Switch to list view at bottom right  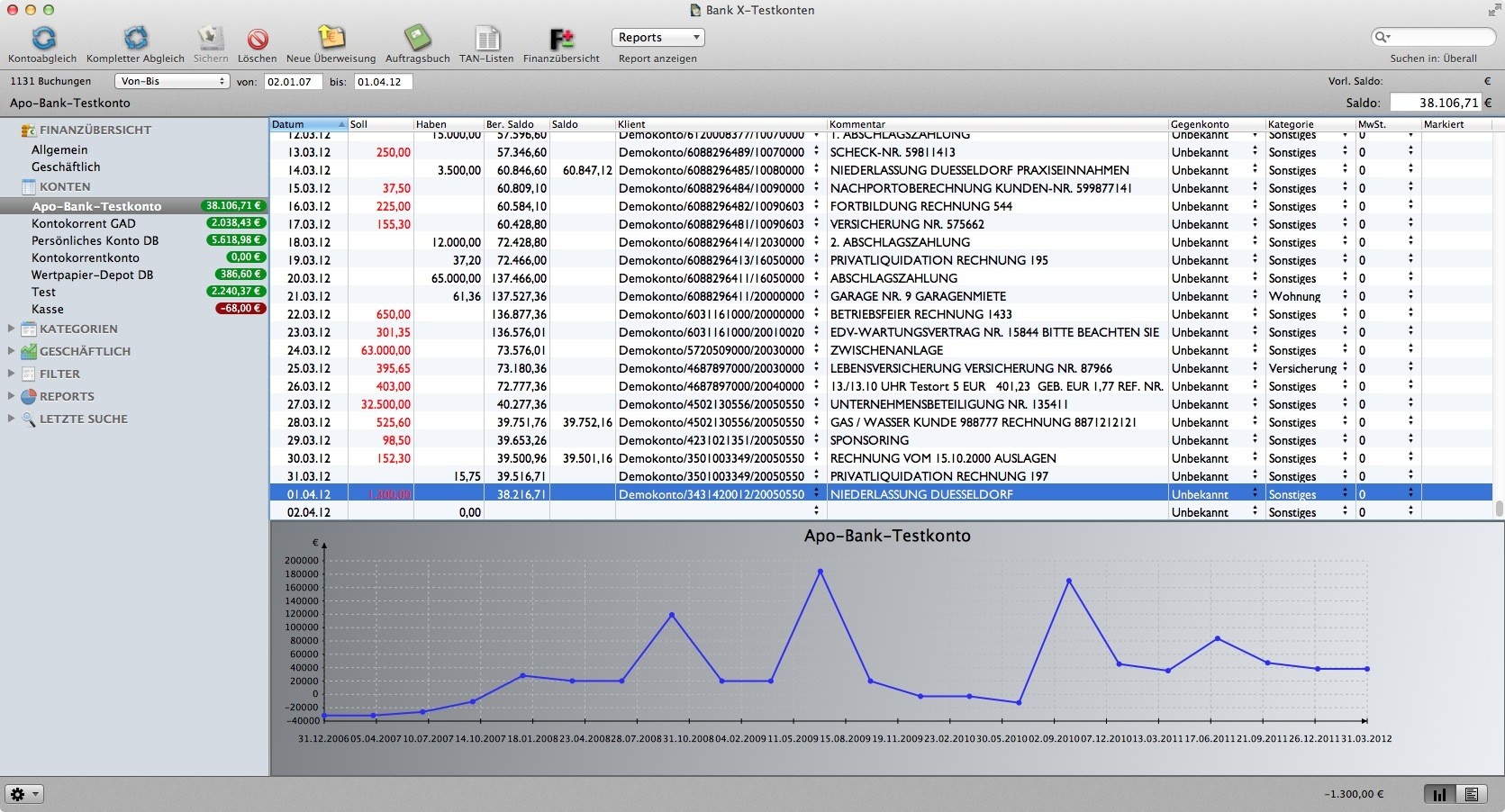pos(1471,794)
